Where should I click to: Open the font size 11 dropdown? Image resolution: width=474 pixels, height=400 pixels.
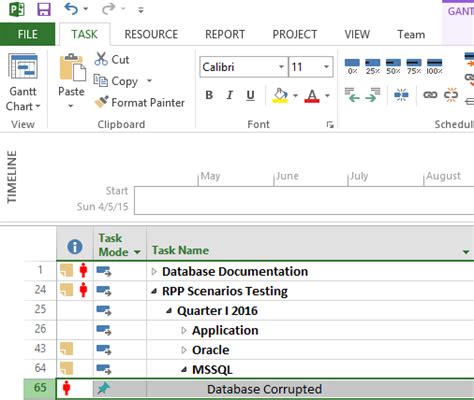tap(326, 67)
